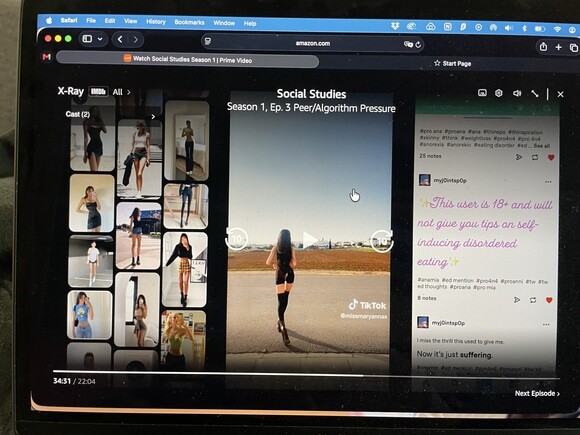Focus the amazon.com address bar
The height and width of the screenshot is (435, 580).
click(x=313, y=43)
